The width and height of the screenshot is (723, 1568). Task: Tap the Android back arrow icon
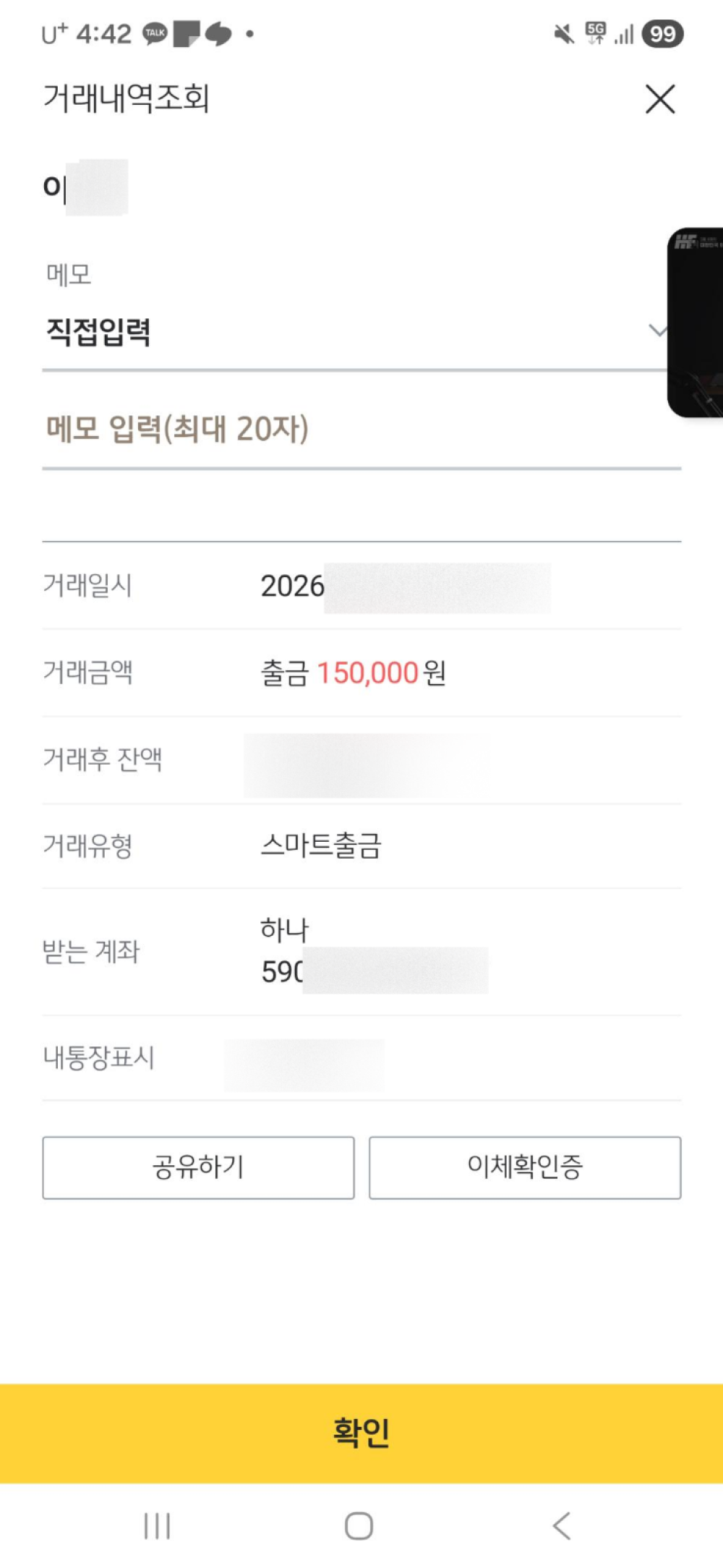562,1525
